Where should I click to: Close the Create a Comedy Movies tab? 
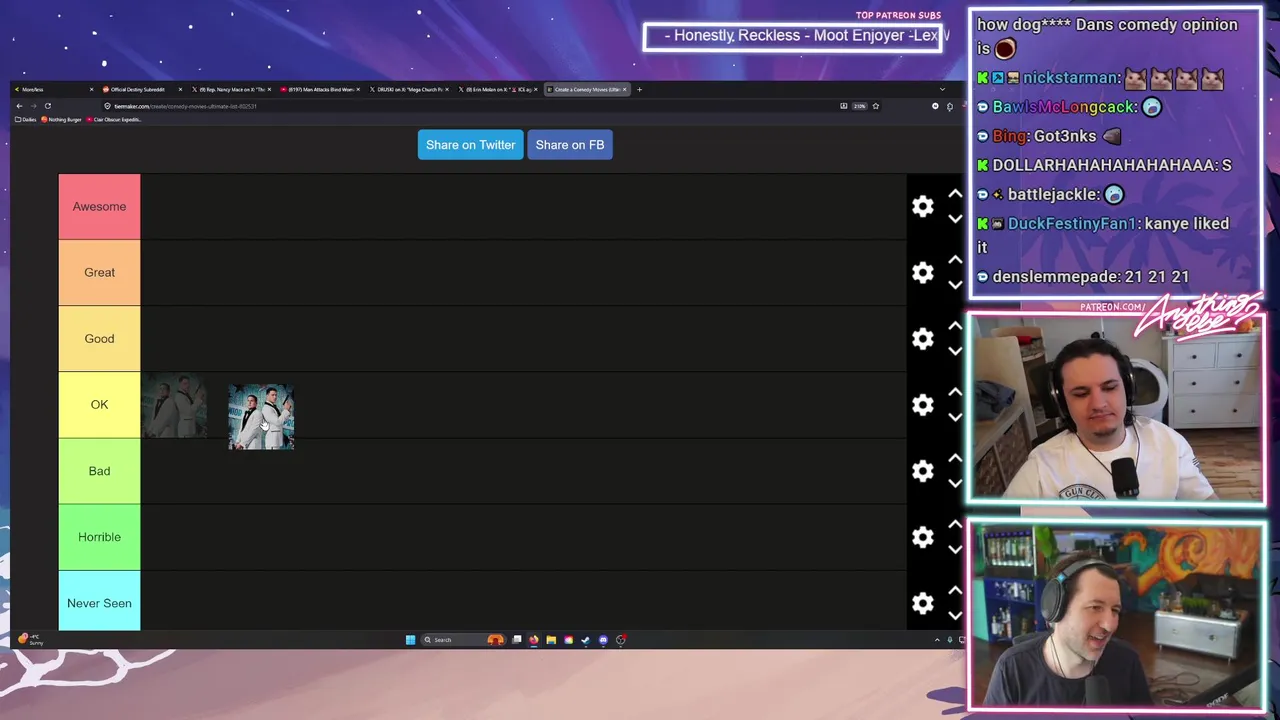coord(624,89)
